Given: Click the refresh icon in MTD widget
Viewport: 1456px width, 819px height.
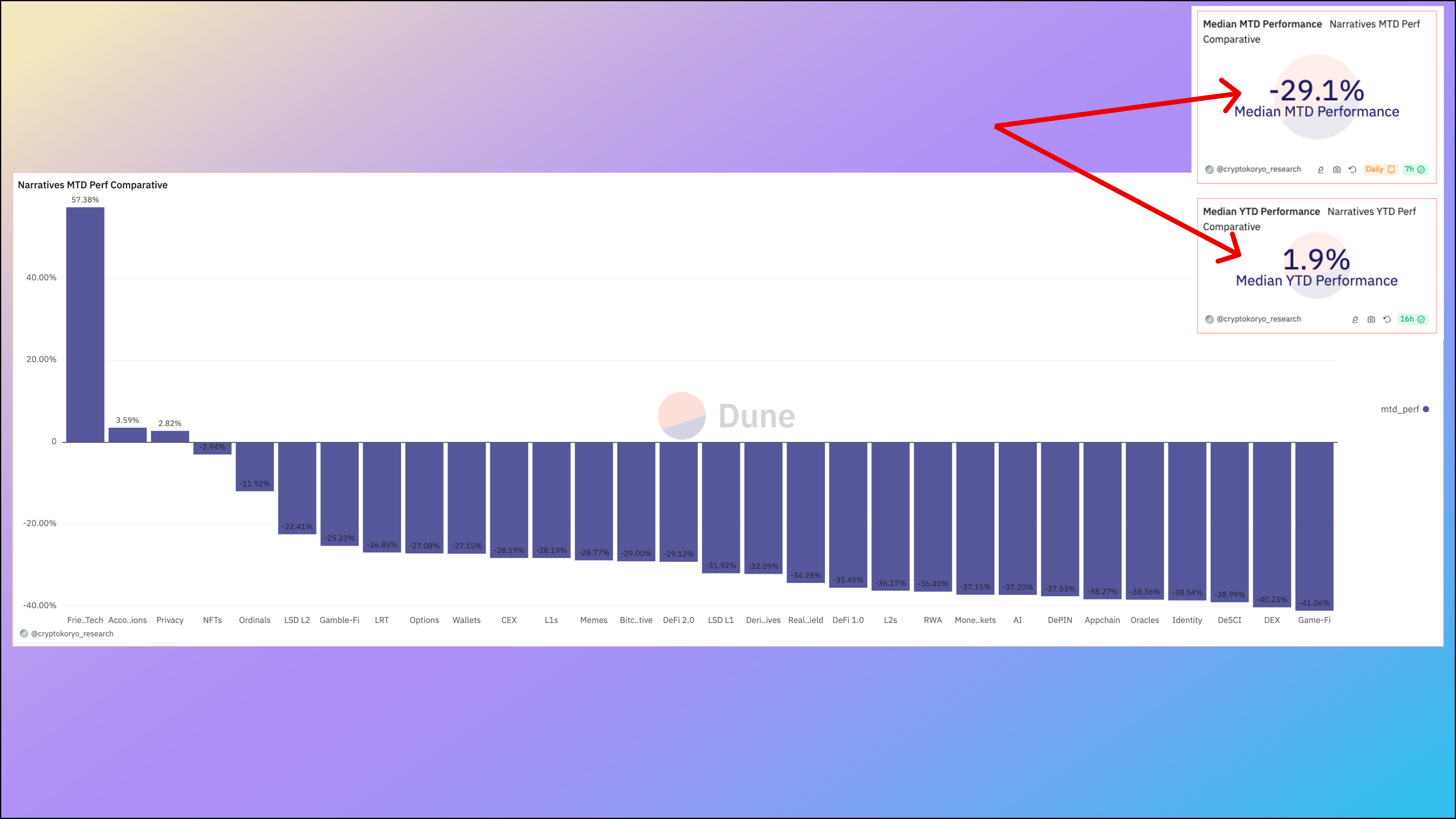Looking at the screenshot, I should 1353,170.
